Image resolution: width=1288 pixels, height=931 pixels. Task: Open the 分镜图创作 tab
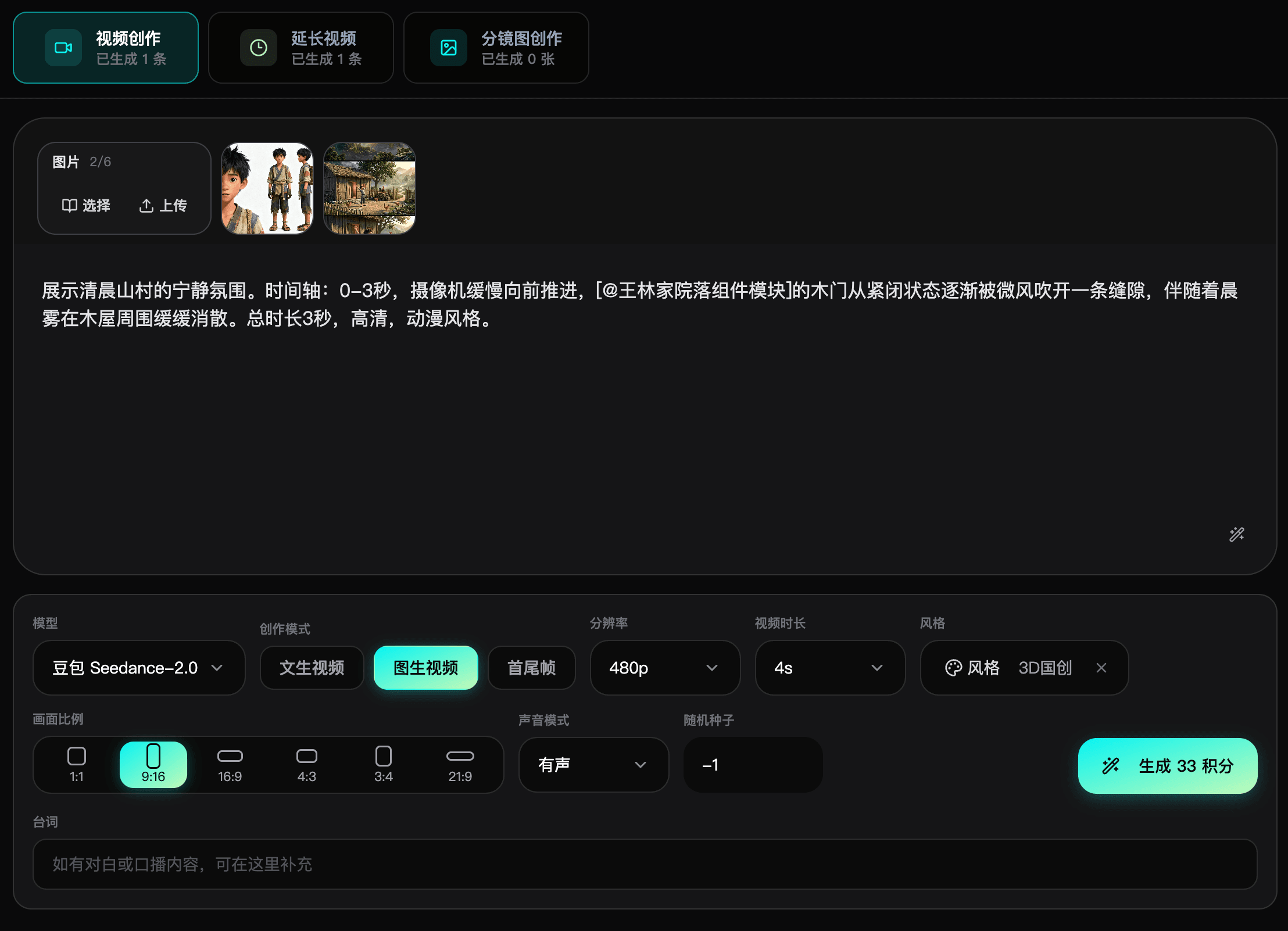[x=496, y=48]
